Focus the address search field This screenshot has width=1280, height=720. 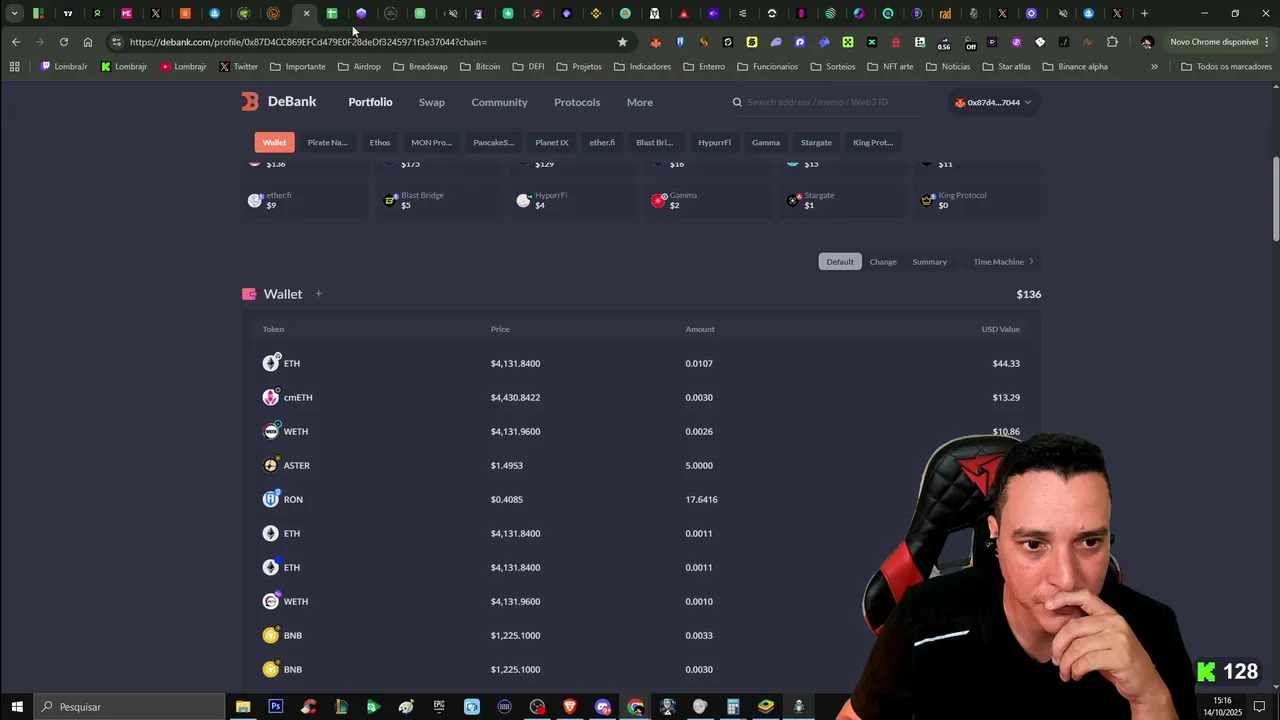coord(830,102)
